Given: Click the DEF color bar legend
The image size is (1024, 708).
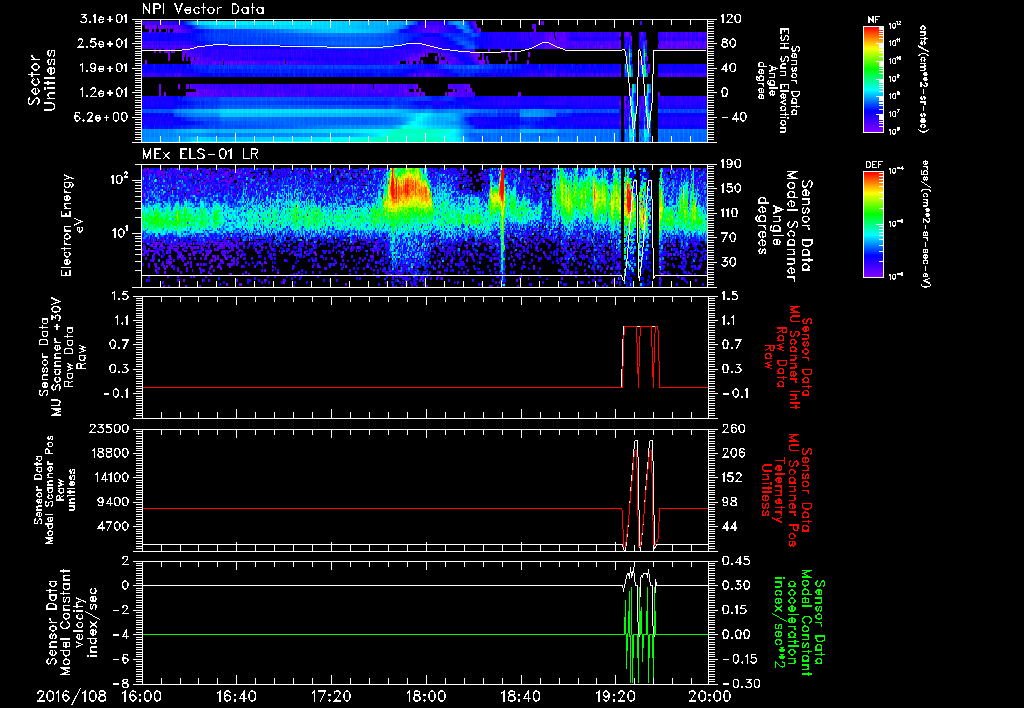Looking at the screenshot, I should point(874,221).
